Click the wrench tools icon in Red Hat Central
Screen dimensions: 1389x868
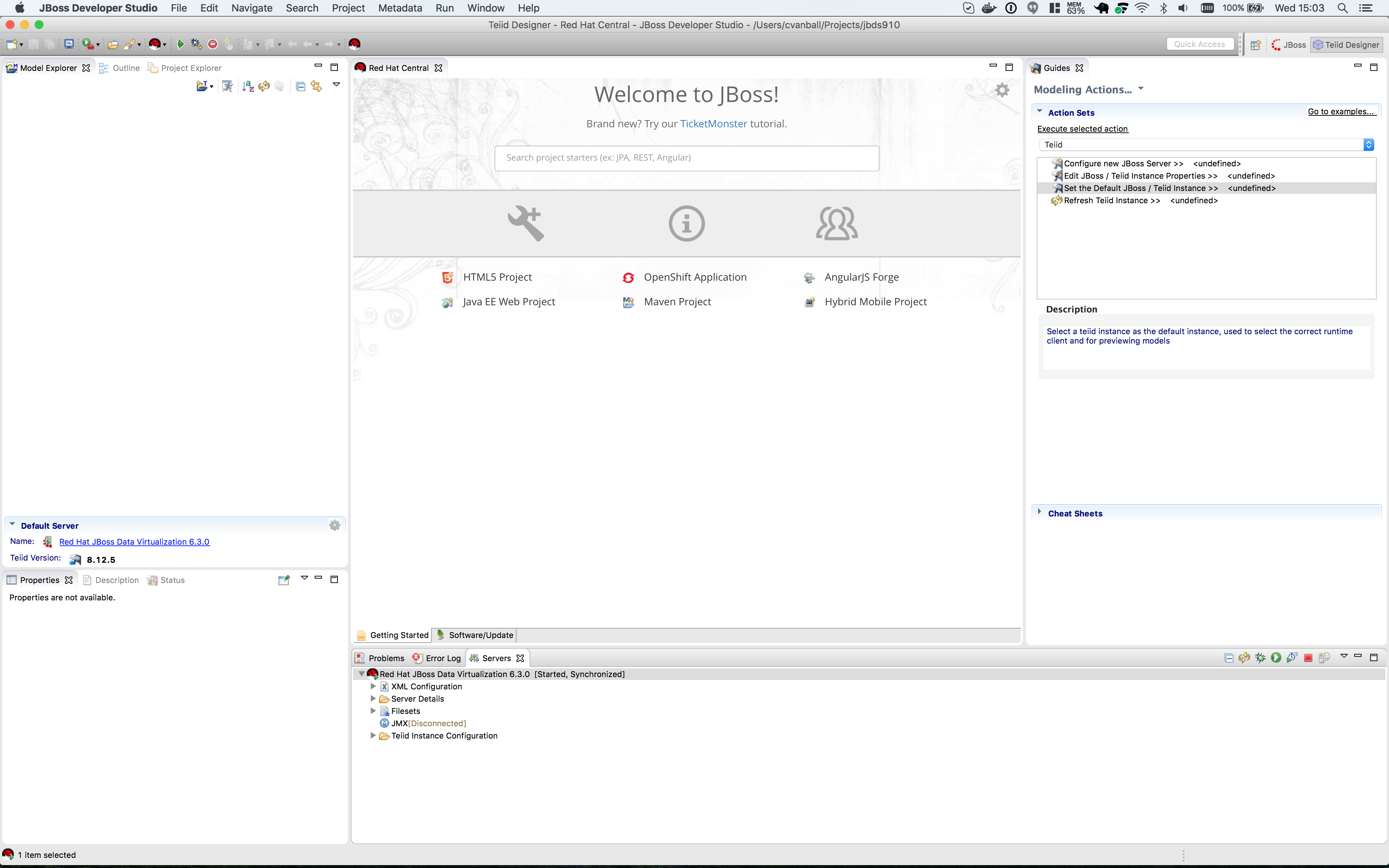point(525,223)
